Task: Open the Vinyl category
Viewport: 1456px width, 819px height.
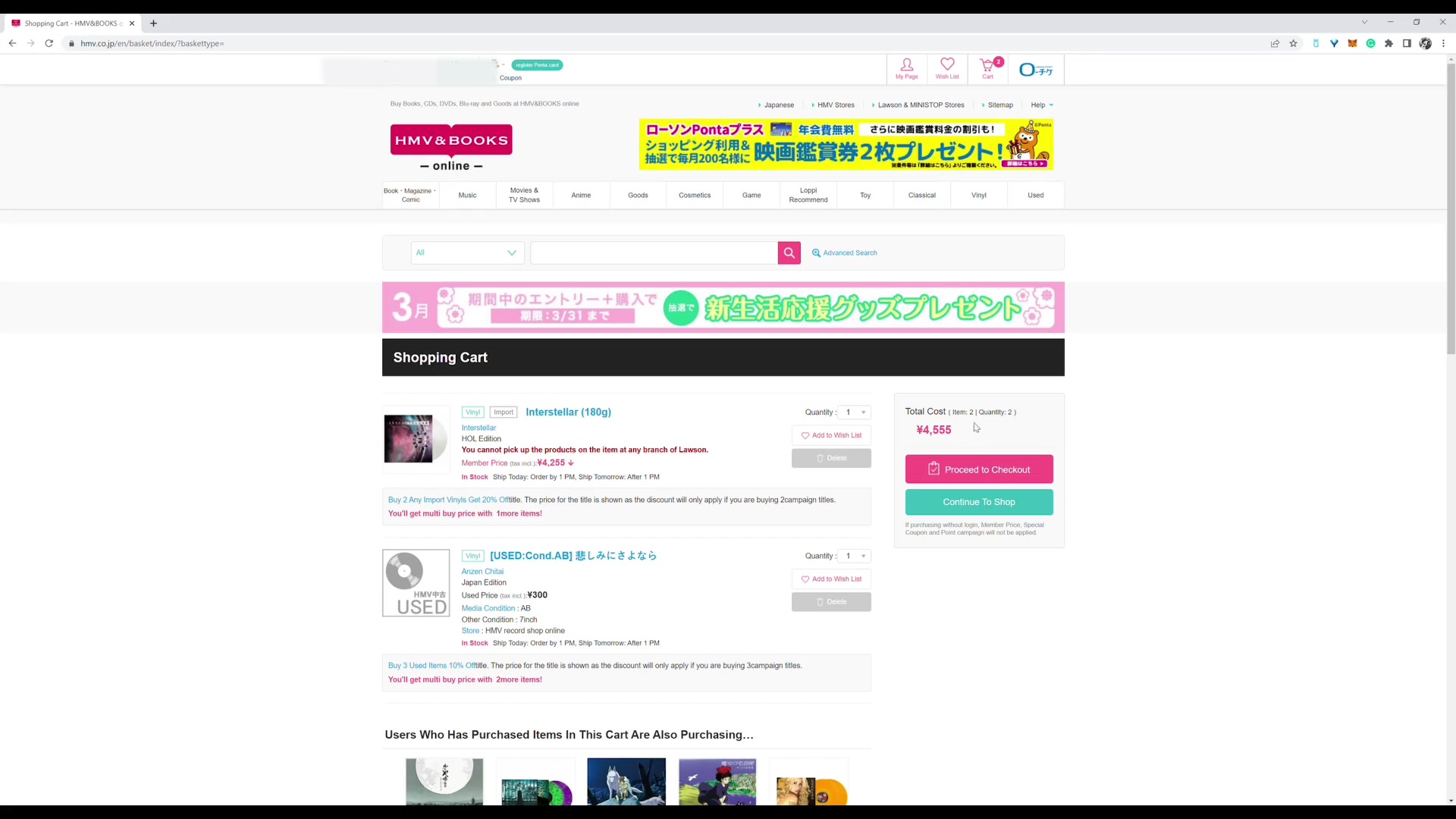Action: click(979, 196)
